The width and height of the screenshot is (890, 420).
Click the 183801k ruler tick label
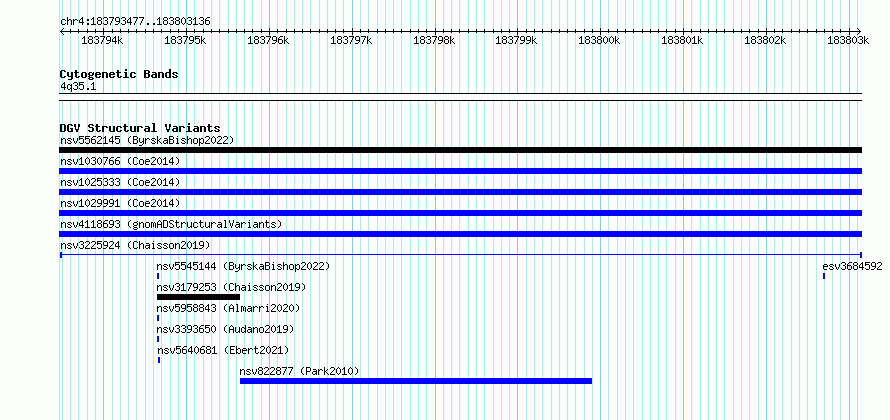pos(682,41)
